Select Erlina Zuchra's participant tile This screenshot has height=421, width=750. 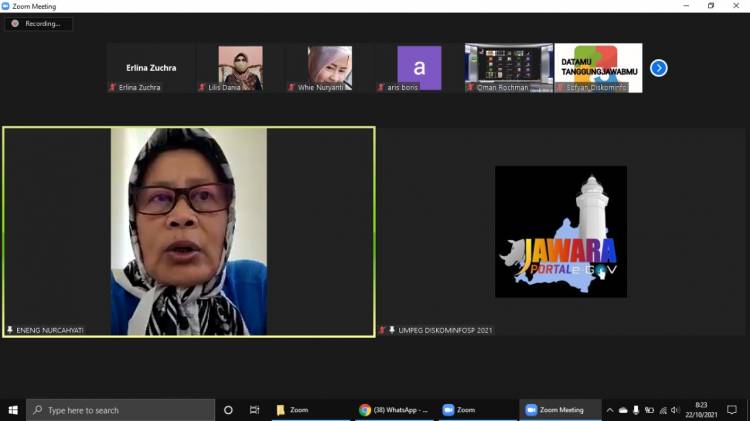coord(151,68)
